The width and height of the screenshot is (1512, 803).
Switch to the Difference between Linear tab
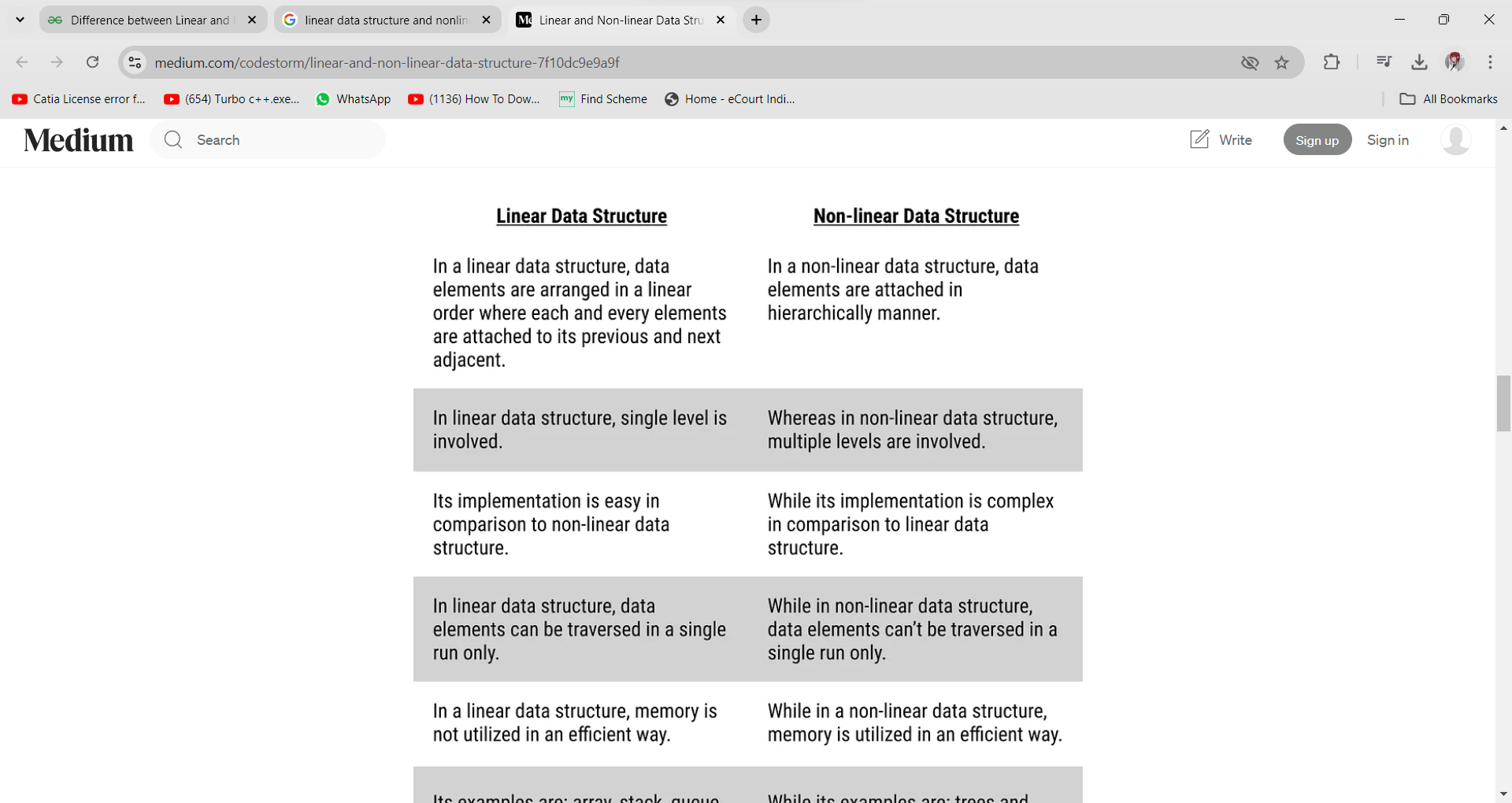pos(150,20)
